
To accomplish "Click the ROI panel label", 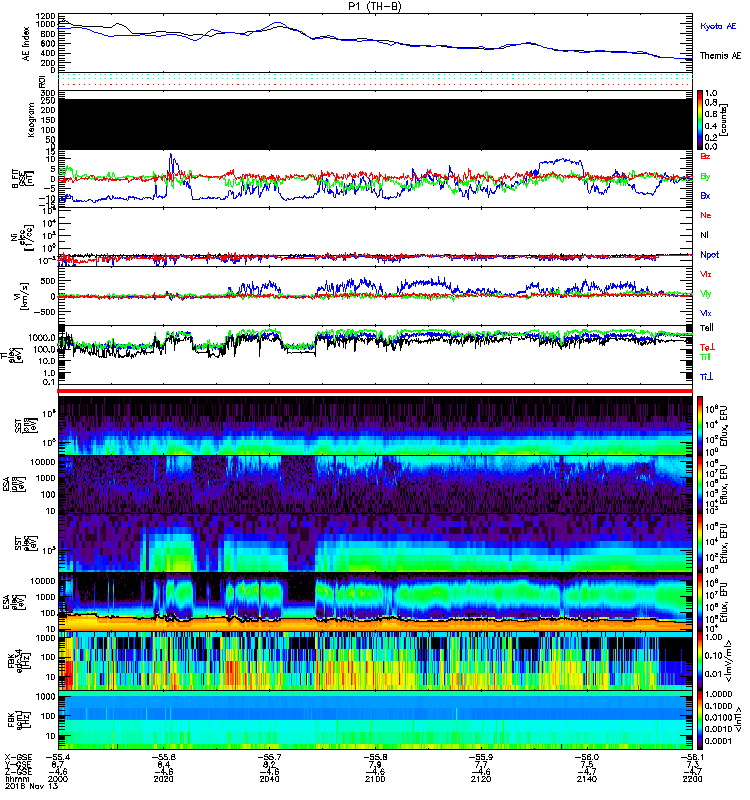I will 42,82.
